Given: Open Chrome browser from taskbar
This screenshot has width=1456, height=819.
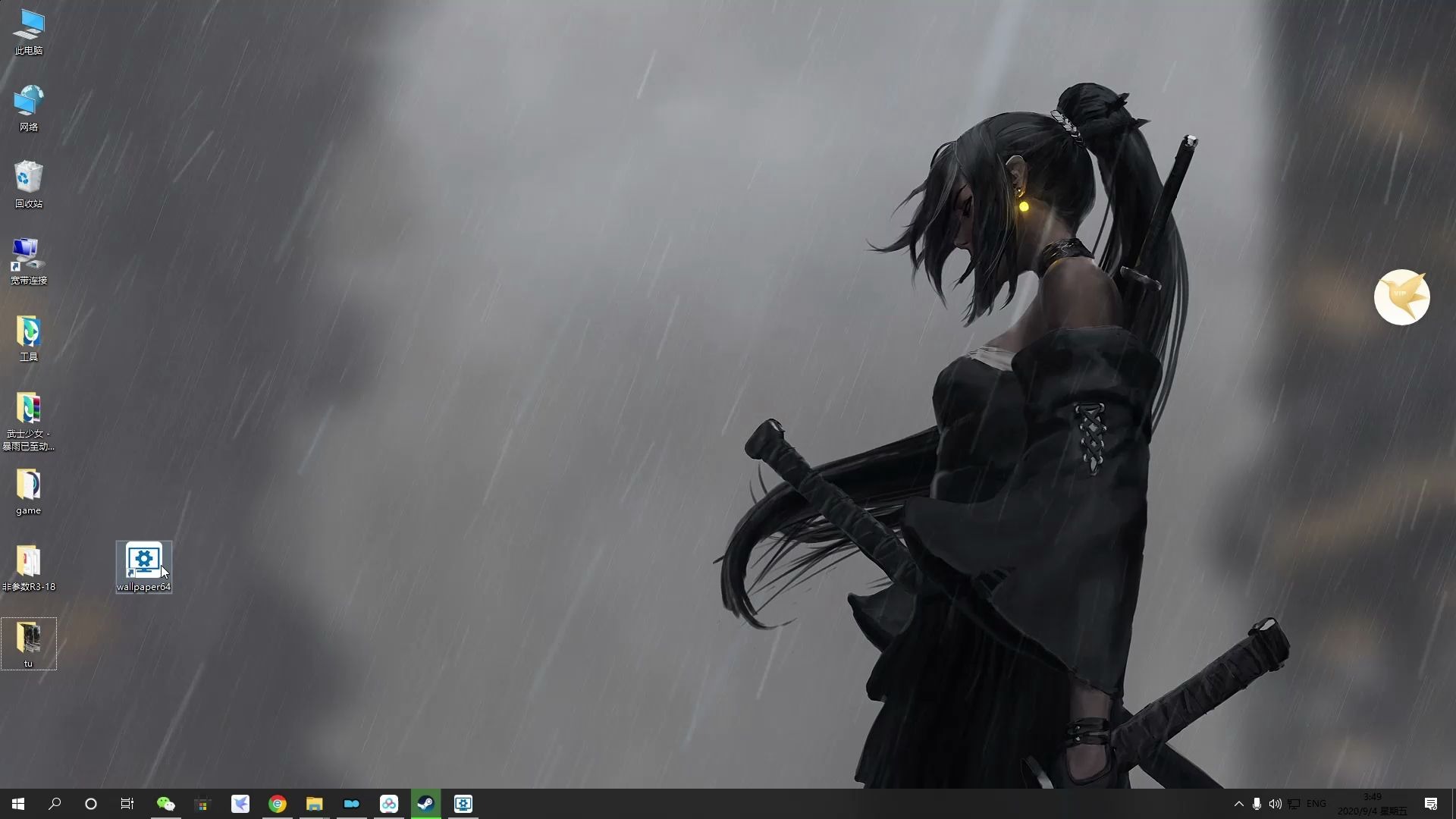Looking at the screenshot, I should (x=278, y=804).
